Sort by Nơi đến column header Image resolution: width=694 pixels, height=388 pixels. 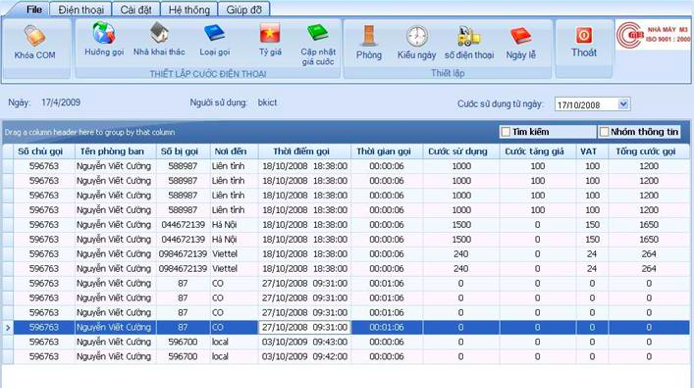pyautogui.click(x=234, y=151)
